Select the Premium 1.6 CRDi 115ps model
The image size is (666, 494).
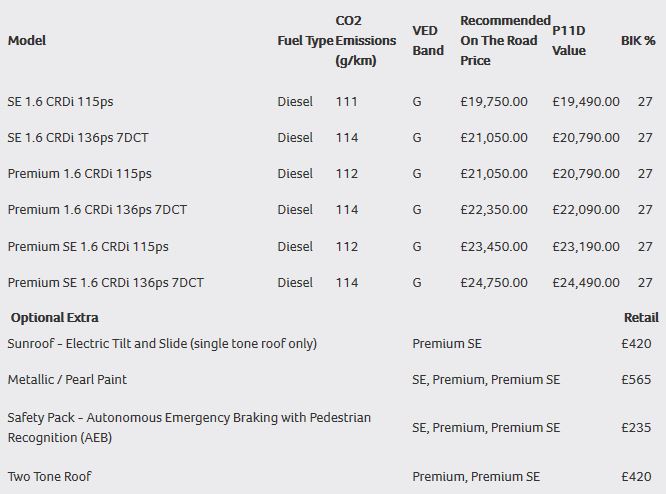[80, 174]
